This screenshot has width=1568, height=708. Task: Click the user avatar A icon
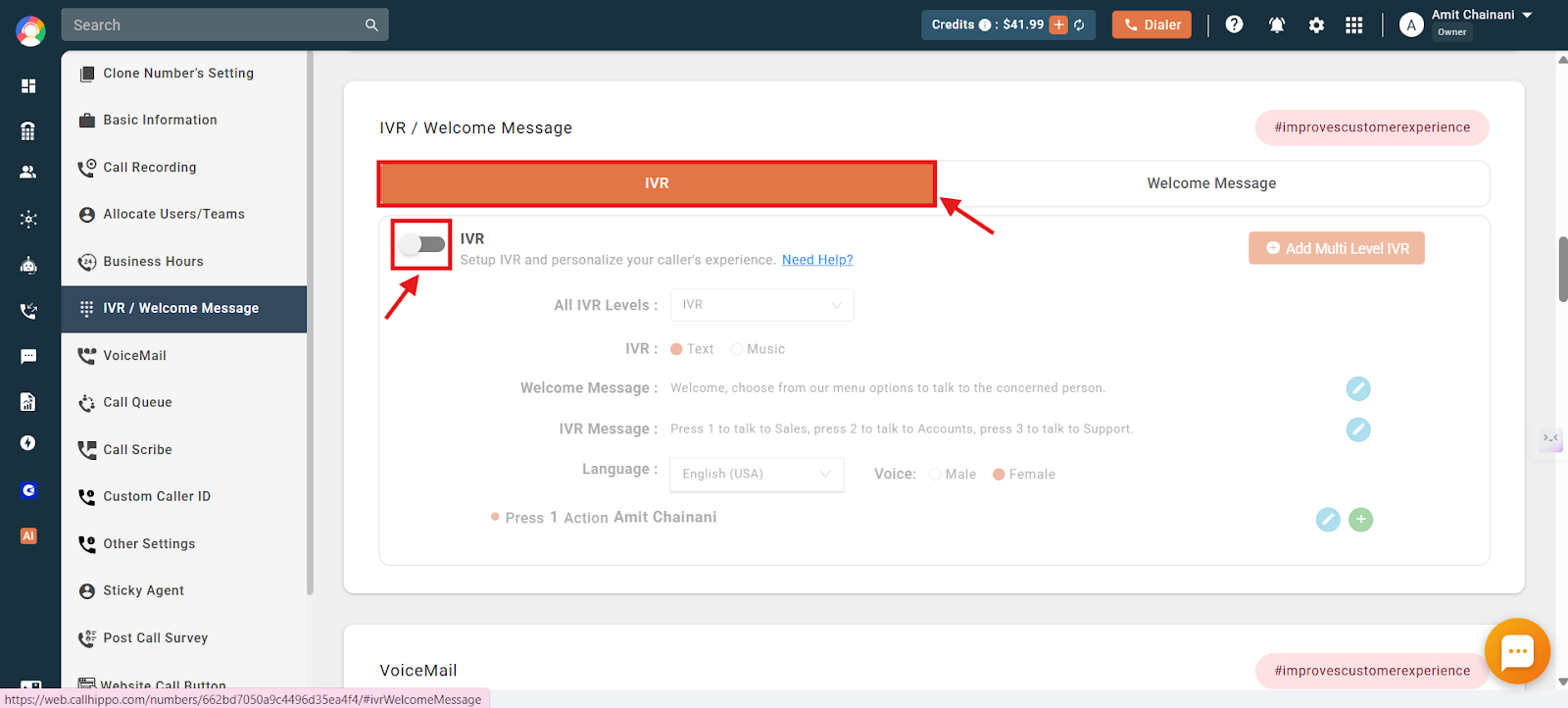tap(1411, 25)
